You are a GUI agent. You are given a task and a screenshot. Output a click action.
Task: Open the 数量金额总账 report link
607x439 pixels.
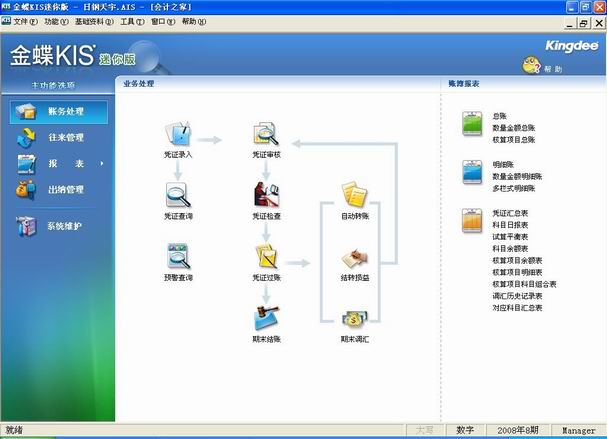pos(514,128)
